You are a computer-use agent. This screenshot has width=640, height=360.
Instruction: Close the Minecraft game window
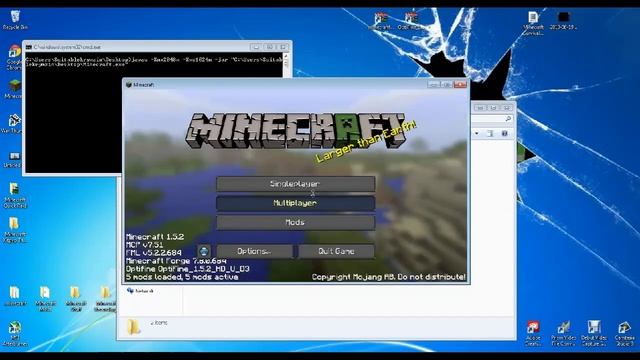[x=460, y=84]
